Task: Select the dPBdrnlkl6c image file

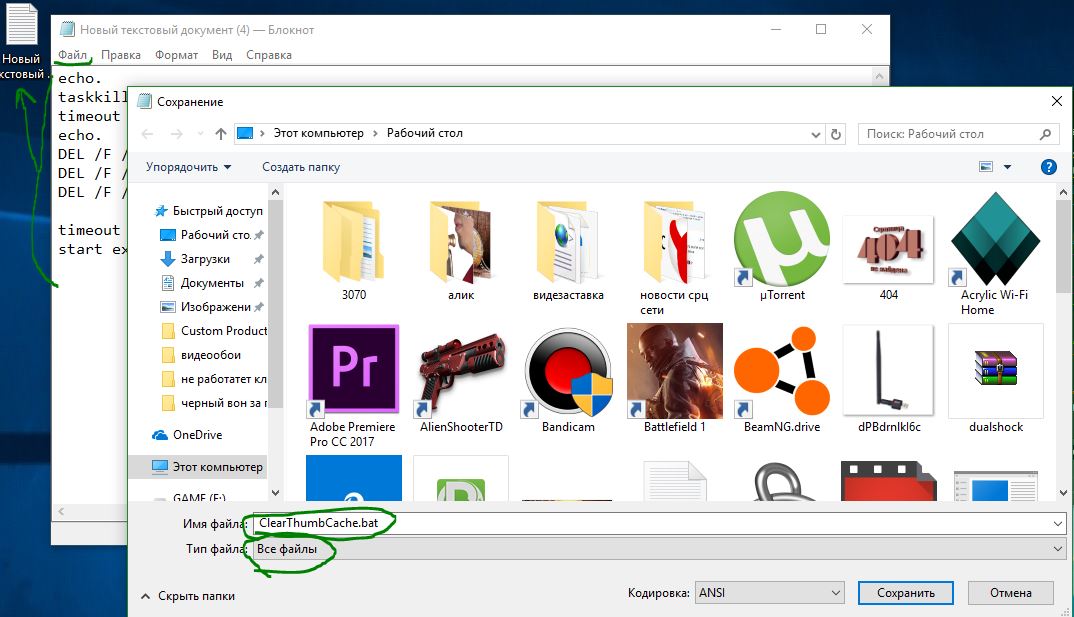Action: (x=888, y=378)
